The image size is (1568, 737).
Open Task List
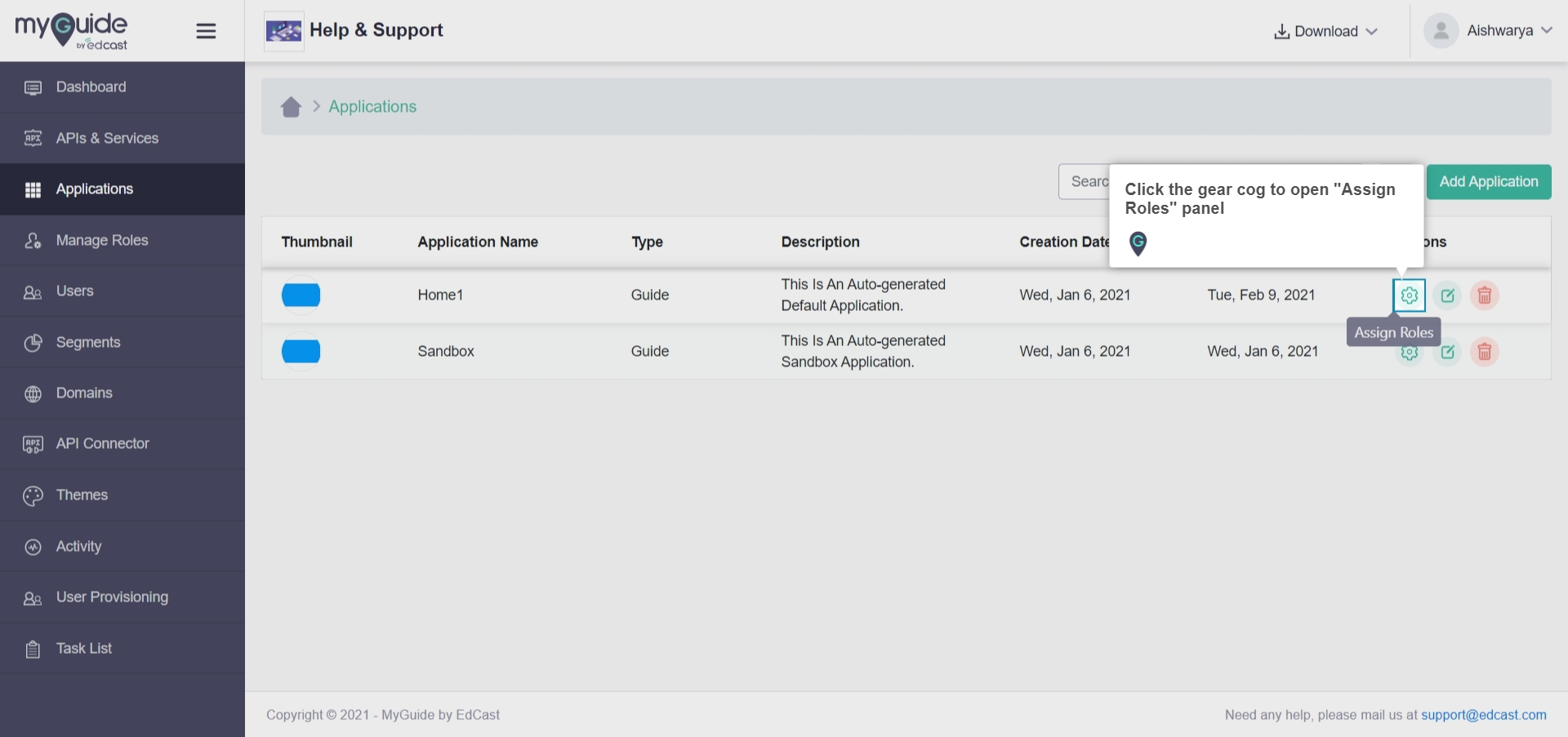(122, 649)
